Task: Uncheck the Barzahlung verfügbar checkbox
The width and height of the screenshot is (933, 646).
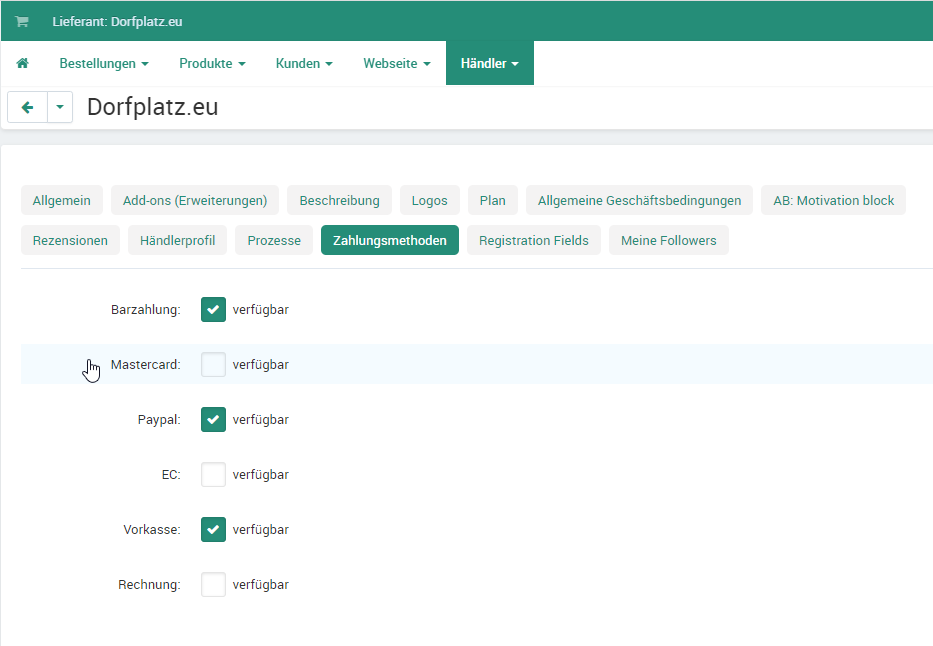Action: click(x=213, y=309)
